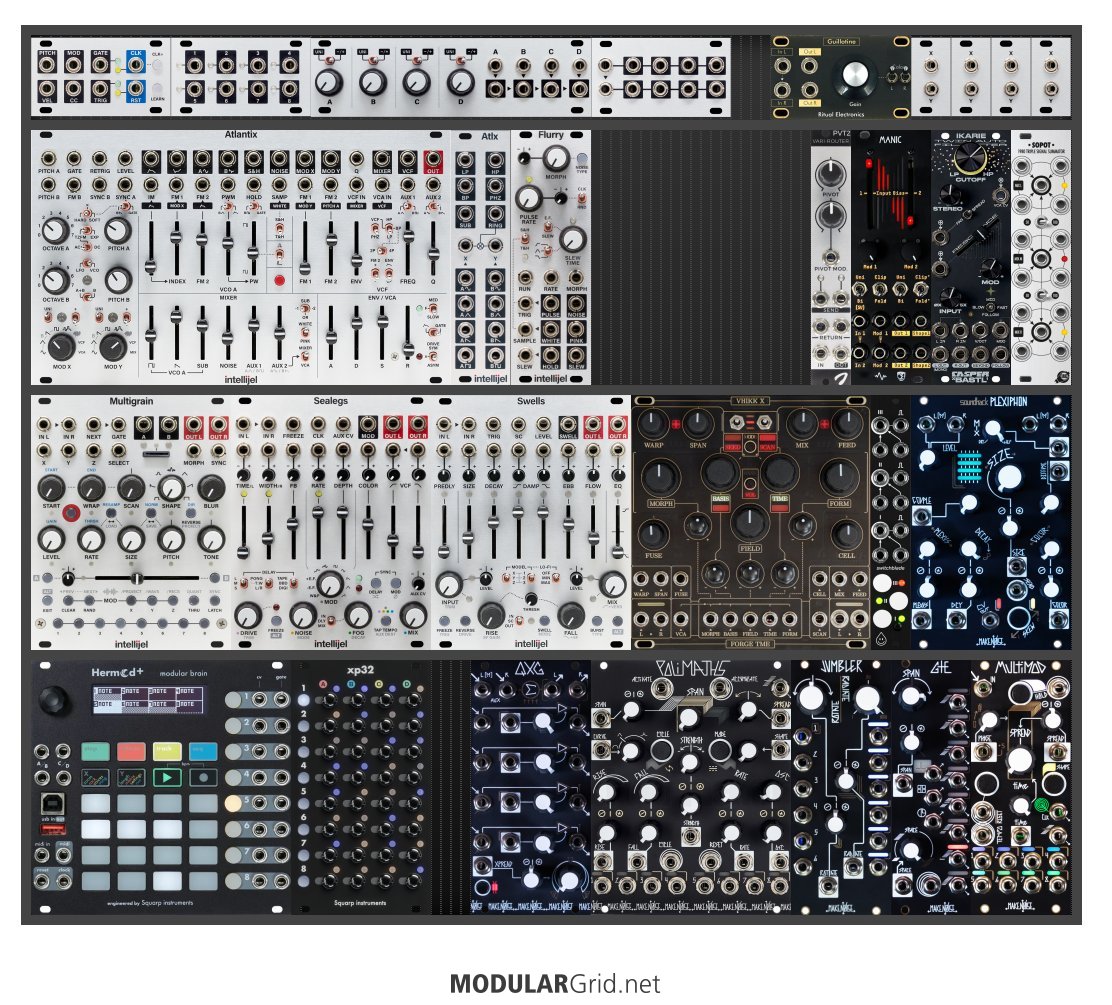Toggle the S&H/T&H switch on Flurry
This screenshot has width=1112, height=1005.
click(526, 239)
